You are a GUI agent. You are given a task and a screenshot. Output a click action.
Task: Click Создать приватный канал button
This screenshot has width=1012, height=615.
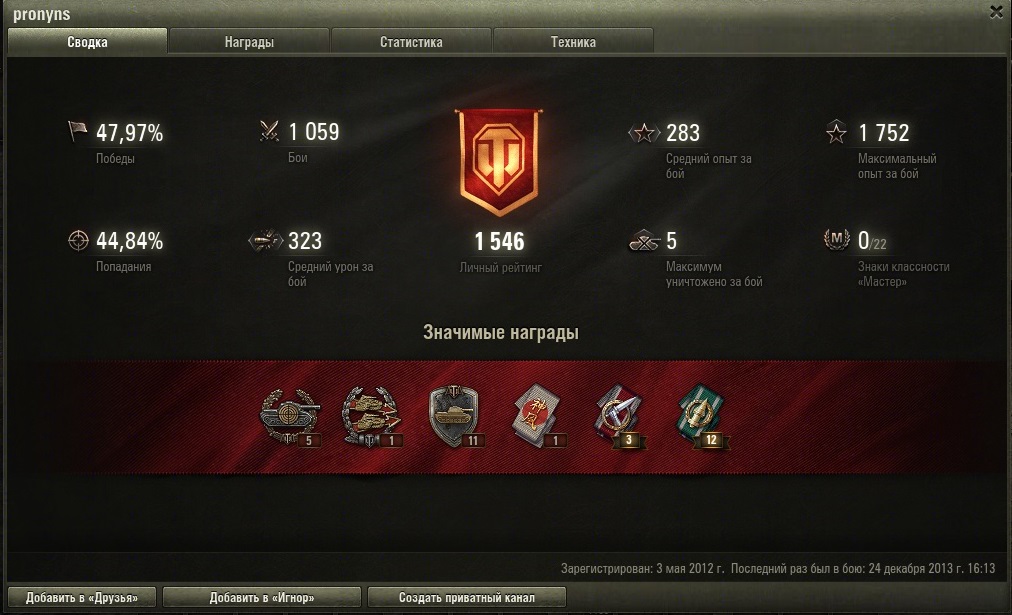(467, 598)
